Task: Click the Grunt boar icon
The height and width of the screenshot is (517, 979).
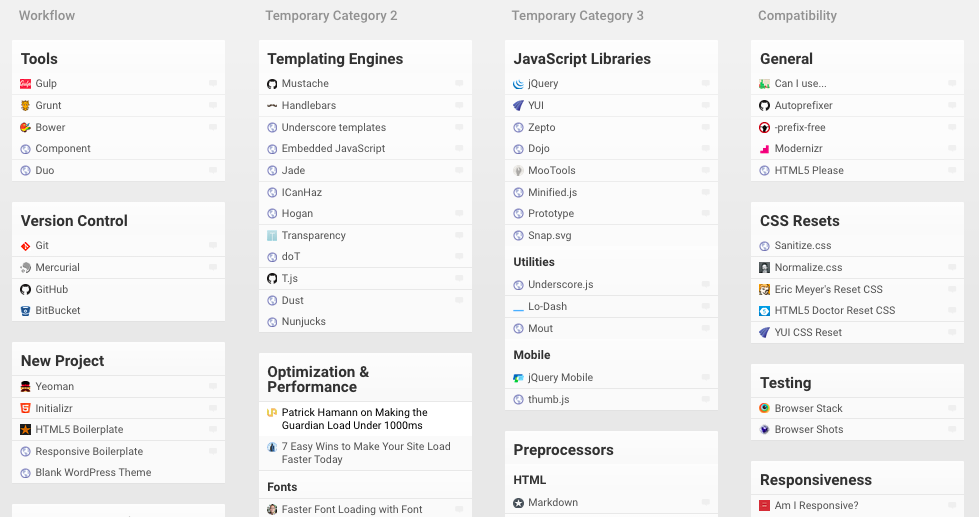Action: click(x=26, y=106)
